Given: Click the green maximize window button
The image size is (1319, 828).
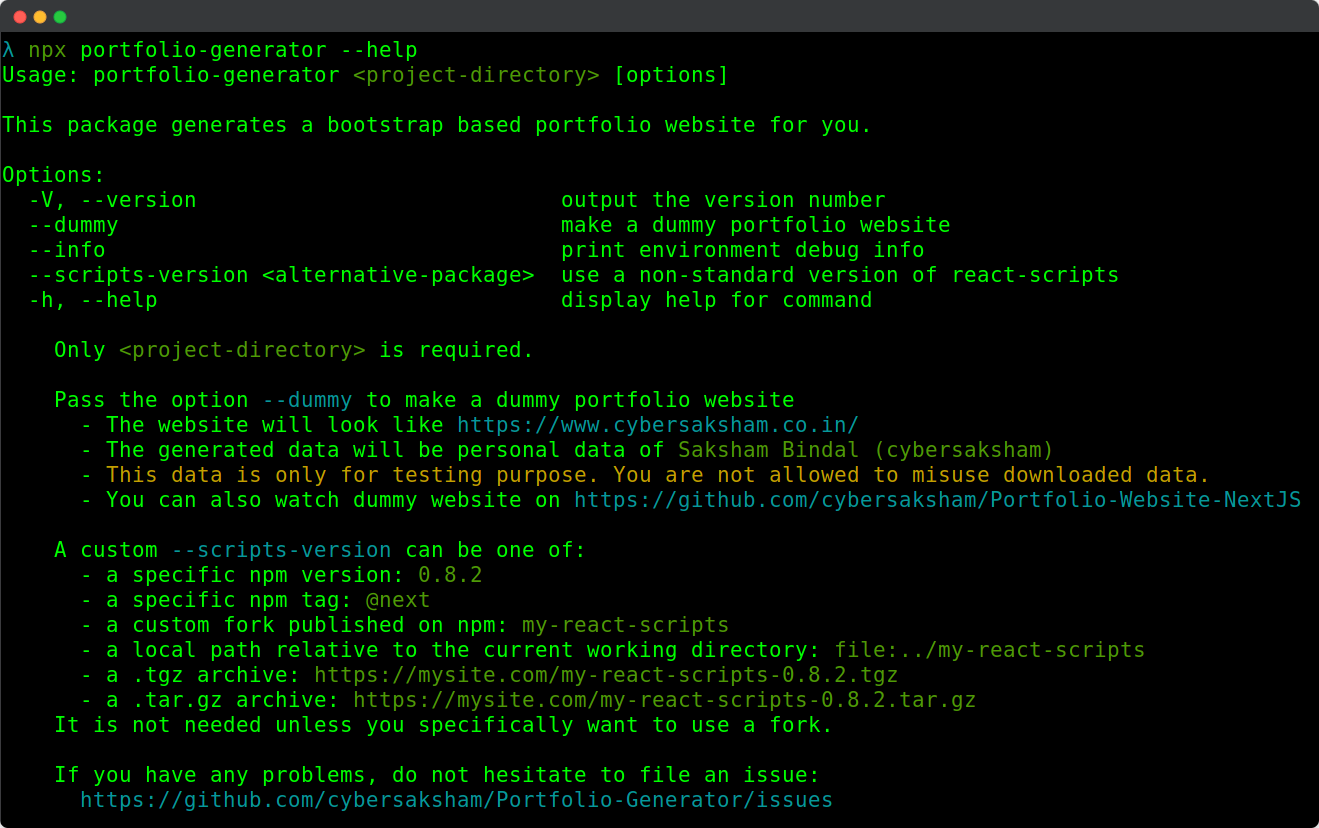Looking at the screenshot, I should (60, 17).
